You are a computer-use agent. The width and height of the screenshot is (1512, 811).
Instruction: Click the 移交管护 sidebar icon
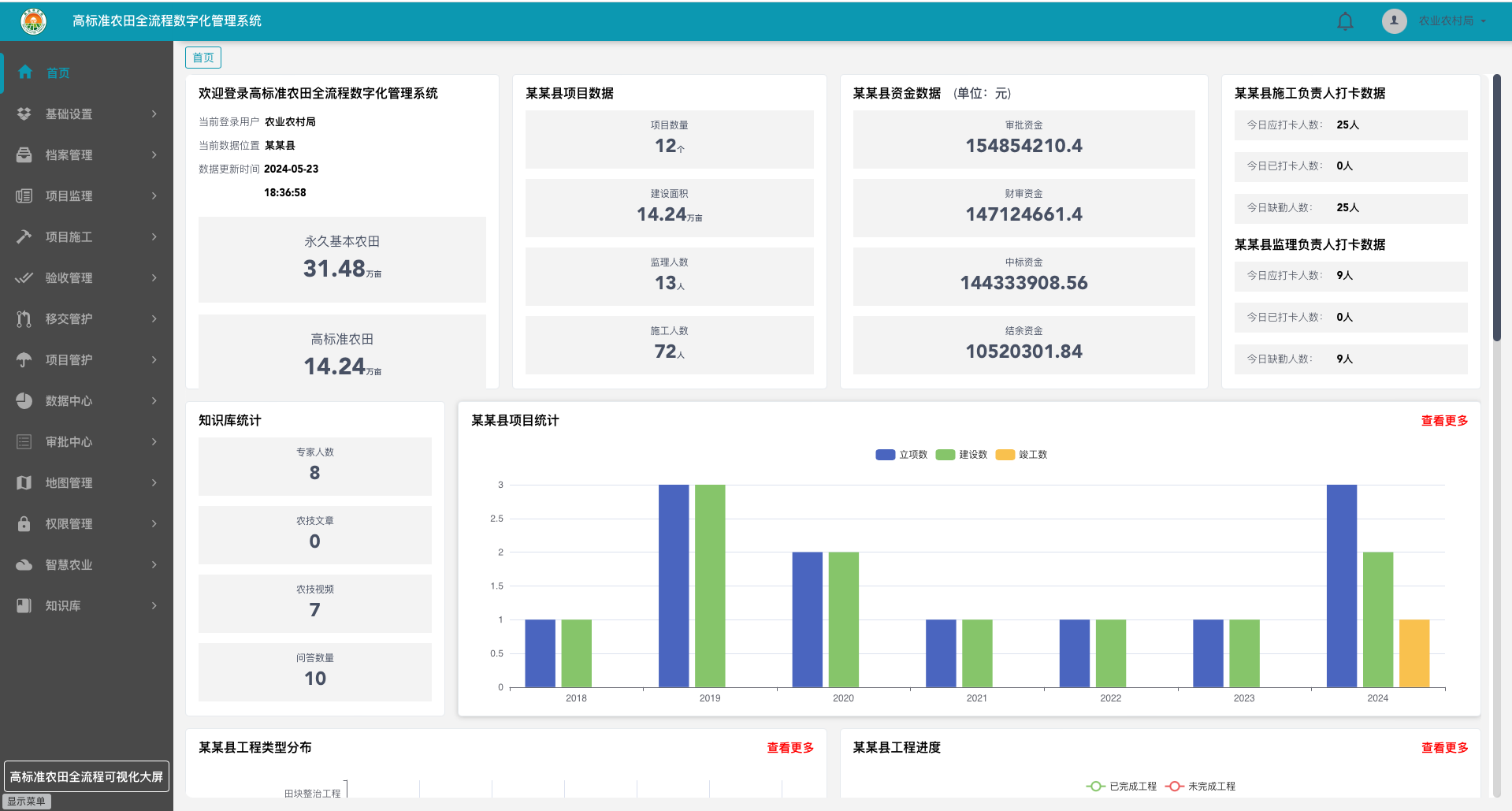tap(24, 318)
